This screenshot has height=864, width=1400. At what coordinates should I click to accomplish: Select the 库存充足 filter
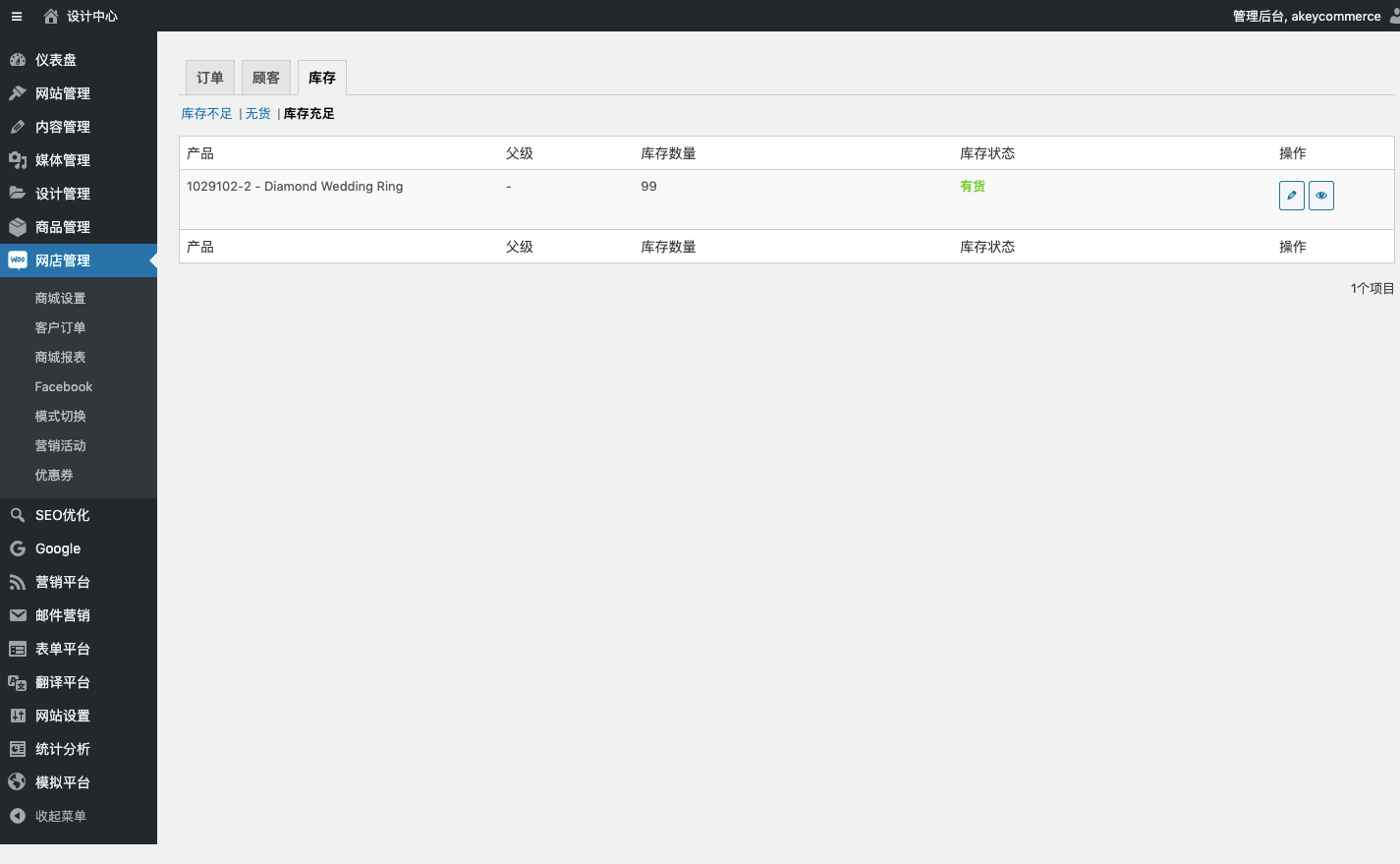click(x=309, y=114)
